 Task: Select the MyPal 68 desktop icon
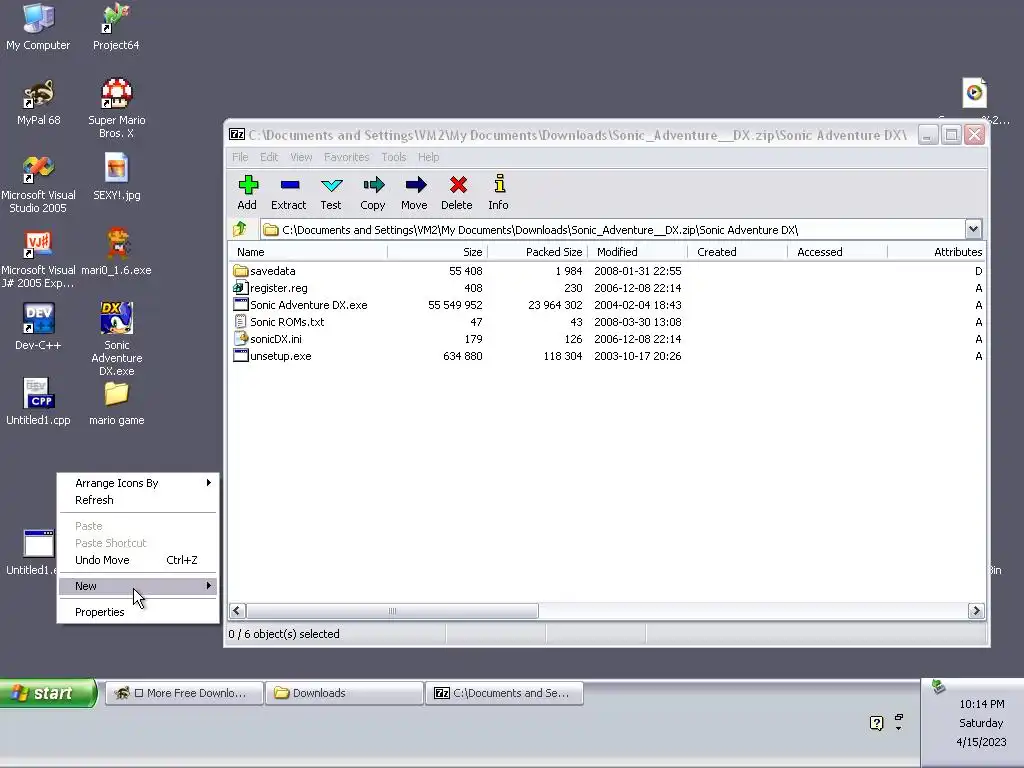38,103
